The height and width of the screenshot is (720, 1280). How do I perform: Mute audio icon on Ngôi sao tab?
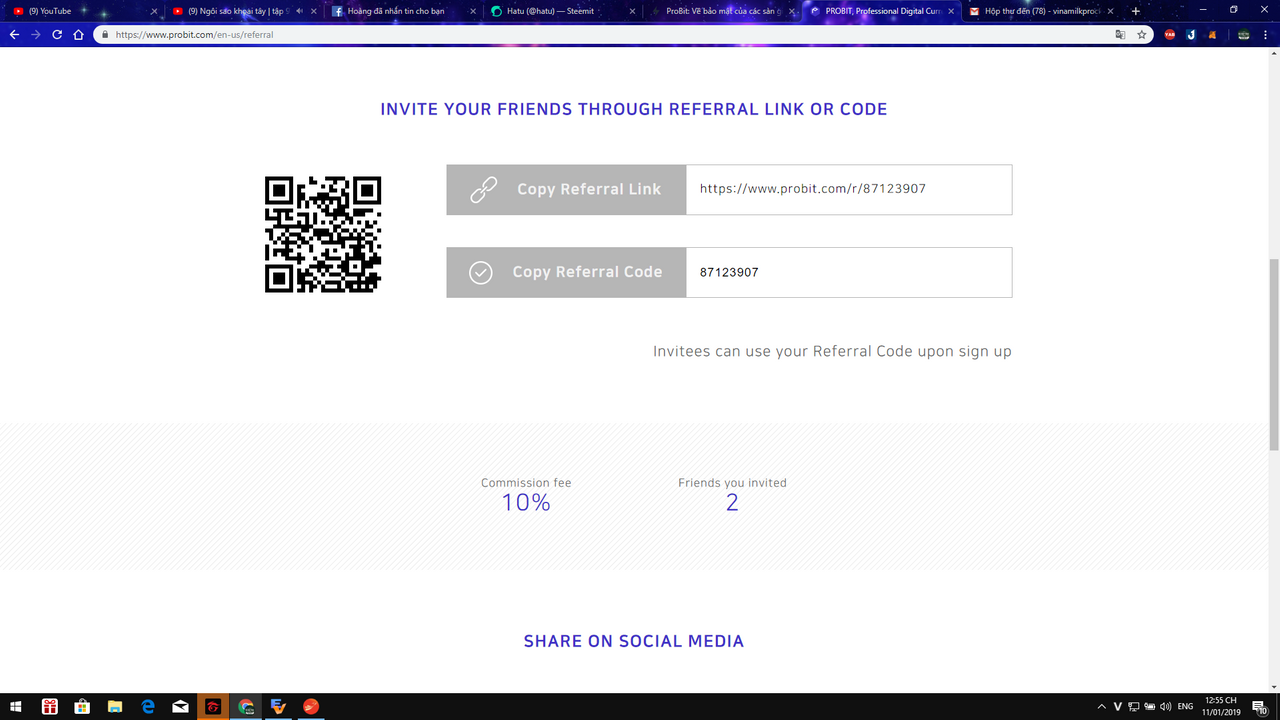click(x=299, y=11)
